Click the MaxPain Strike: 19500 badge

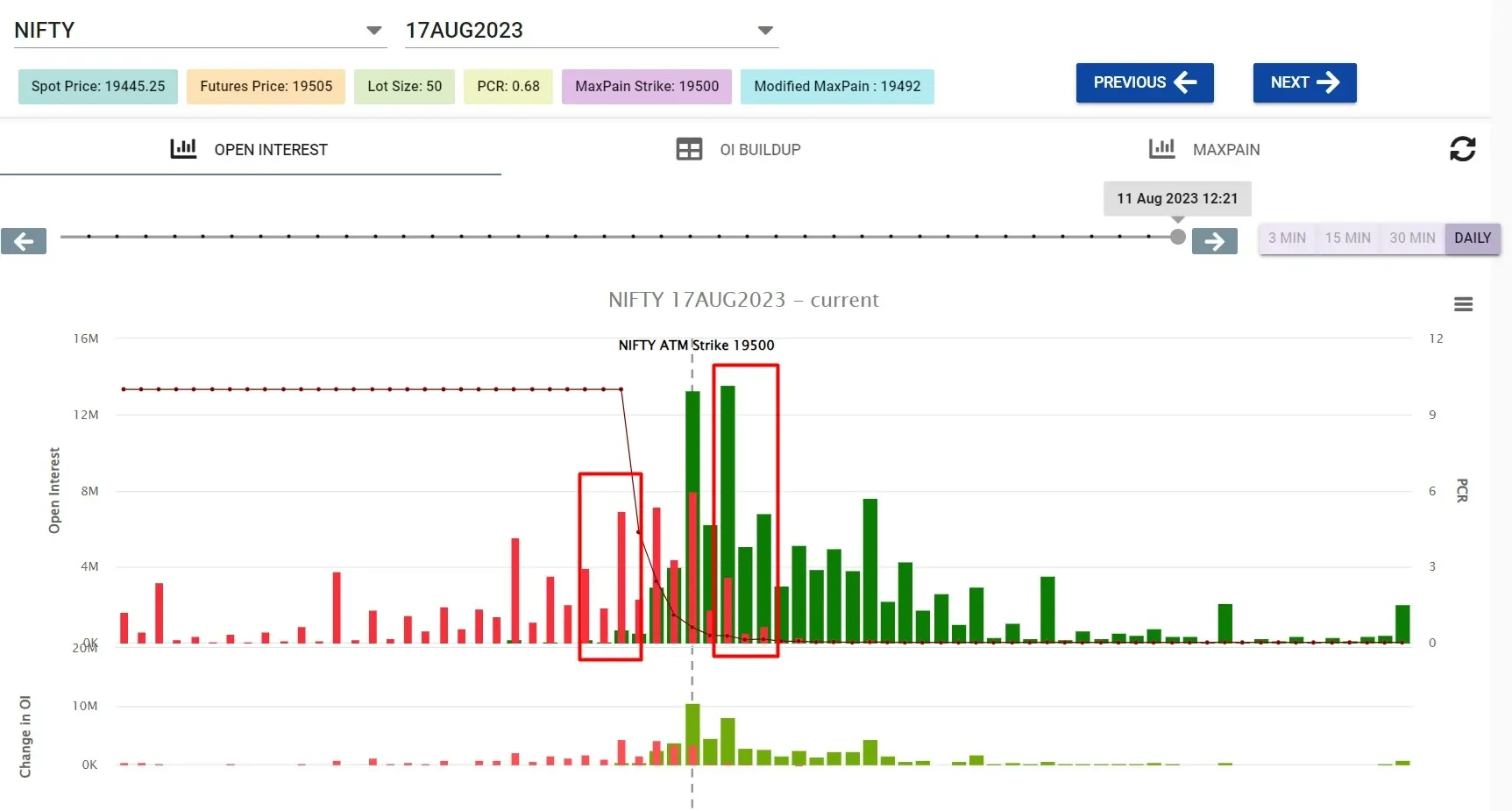[x=647, y=87]
